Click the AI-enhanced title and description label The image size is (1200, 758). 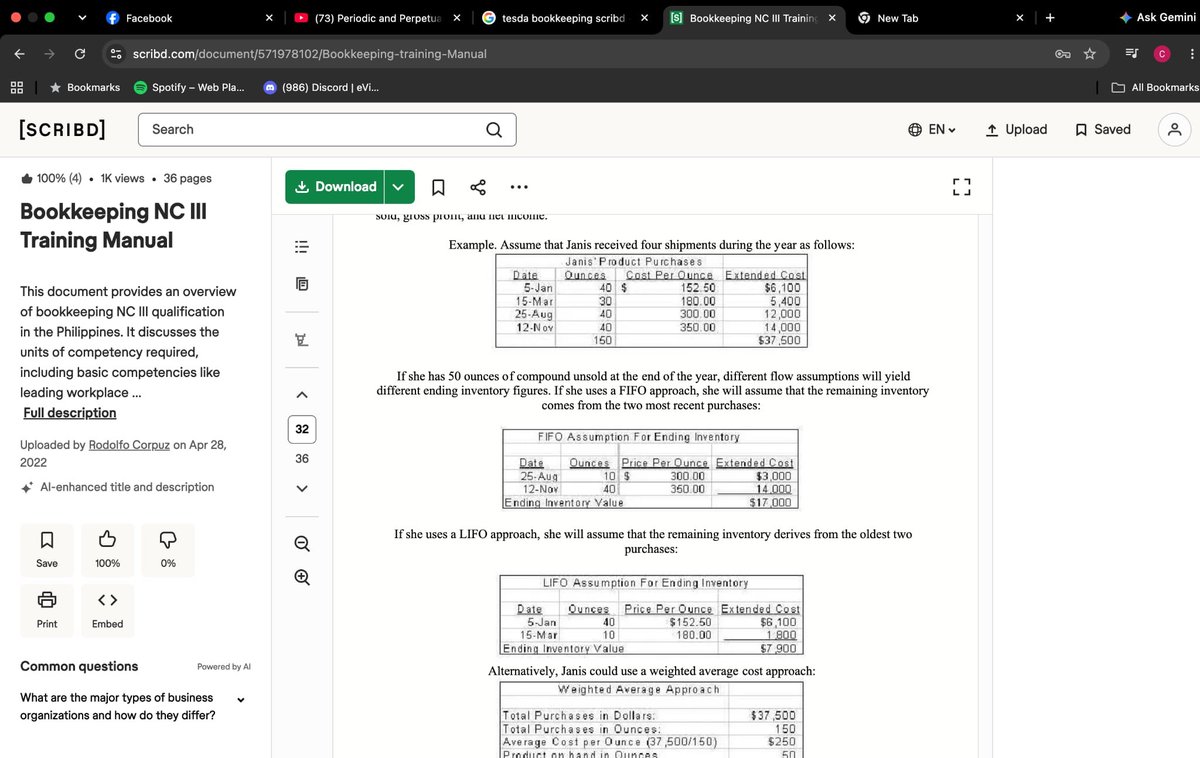pyautogui.click(x=118, y=487)
